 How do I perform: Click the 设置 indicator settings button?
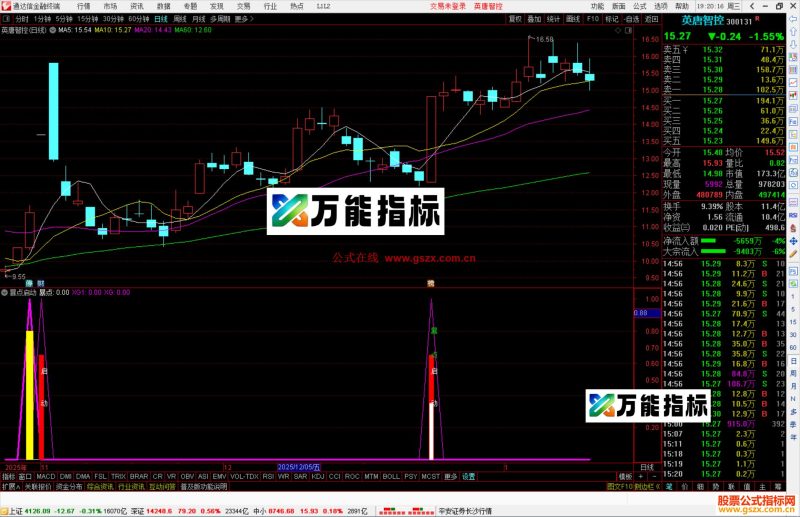point(468,476)
